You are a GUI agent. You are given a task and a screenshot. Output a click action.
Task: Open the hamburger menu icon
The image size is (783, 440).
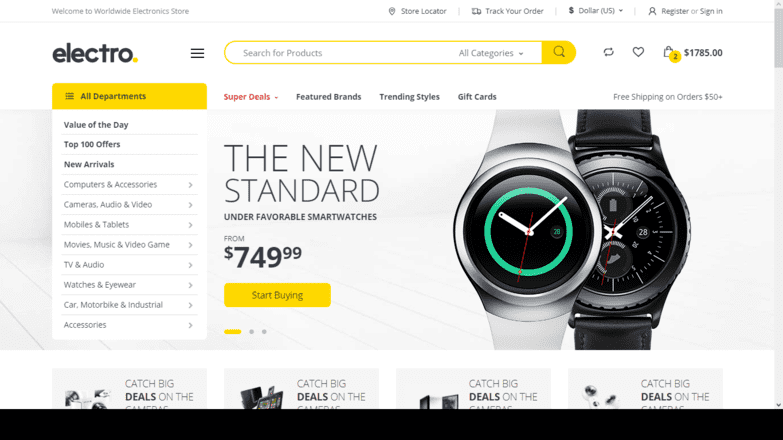(x=197, y=53)
